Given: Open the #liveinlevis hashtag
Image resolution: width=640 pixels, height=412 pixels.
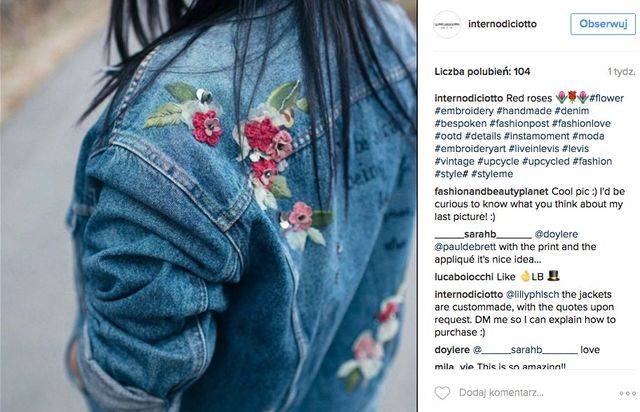Looking at the screenshot, I should click(x=533, y=149).
